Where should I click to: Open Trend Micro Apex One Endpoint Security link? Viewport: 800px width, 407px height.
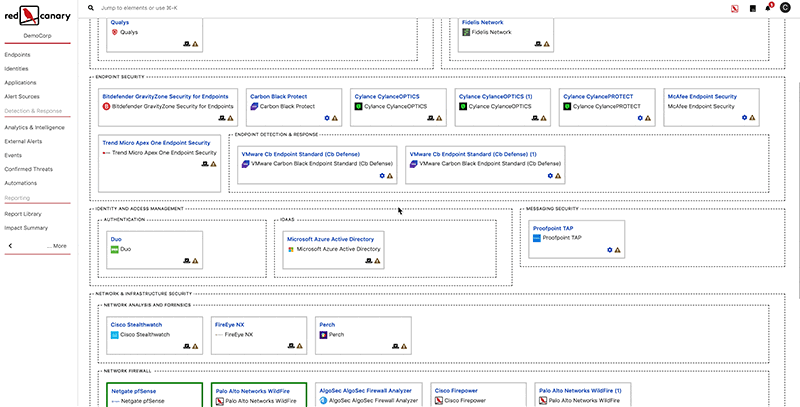156,143
